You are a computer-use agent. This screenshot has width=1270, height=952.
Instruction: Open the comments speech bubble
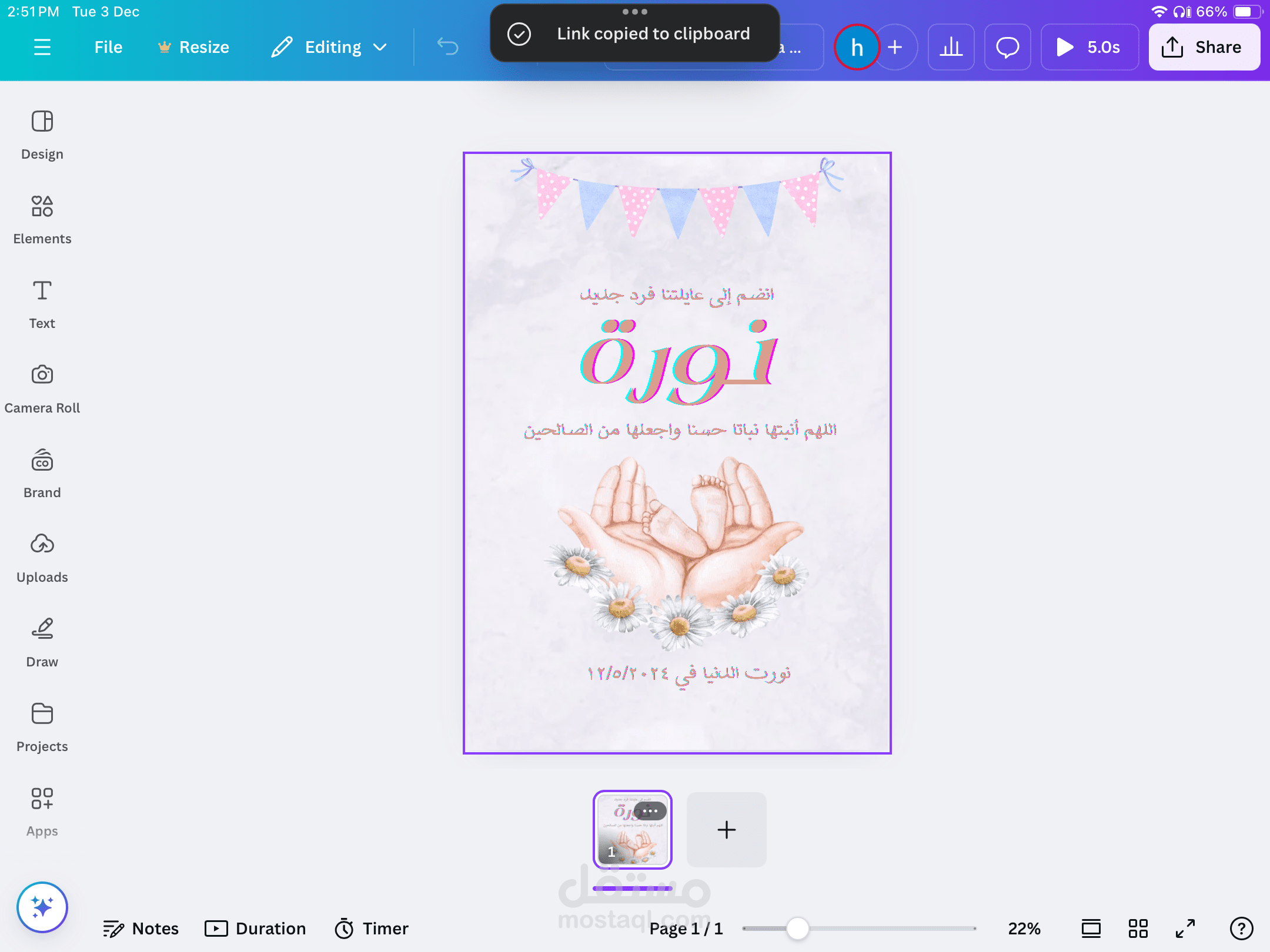tap(1007, 47)
